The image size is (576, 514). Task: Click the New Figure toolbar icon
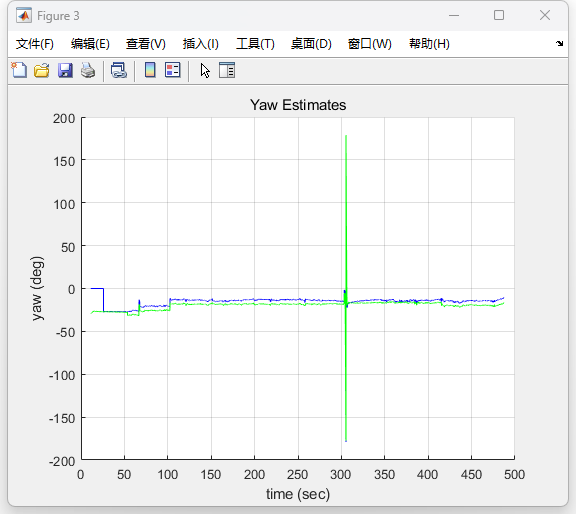[19, 70]
